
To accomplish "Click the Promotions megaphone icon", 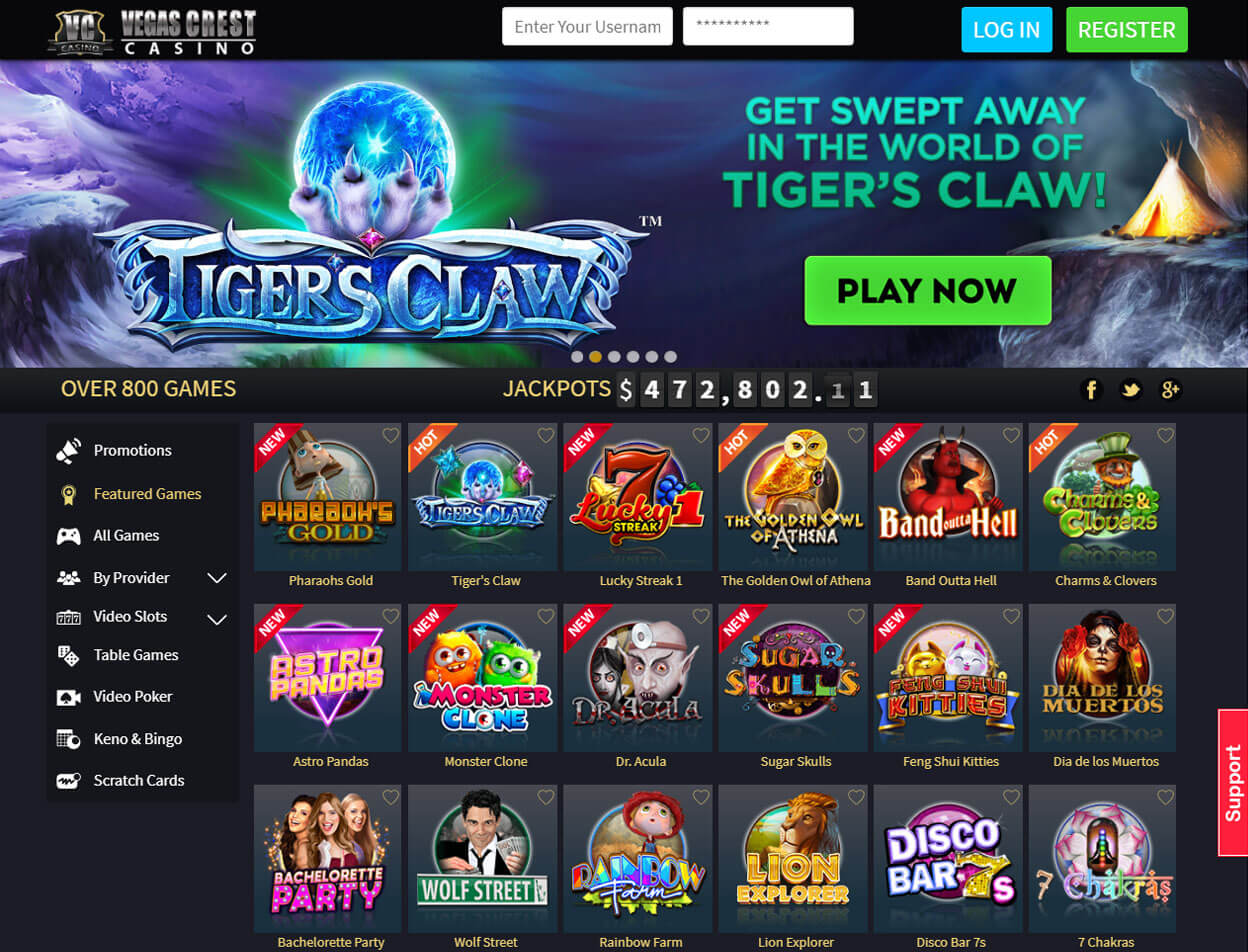I will [x=68, y=451].
